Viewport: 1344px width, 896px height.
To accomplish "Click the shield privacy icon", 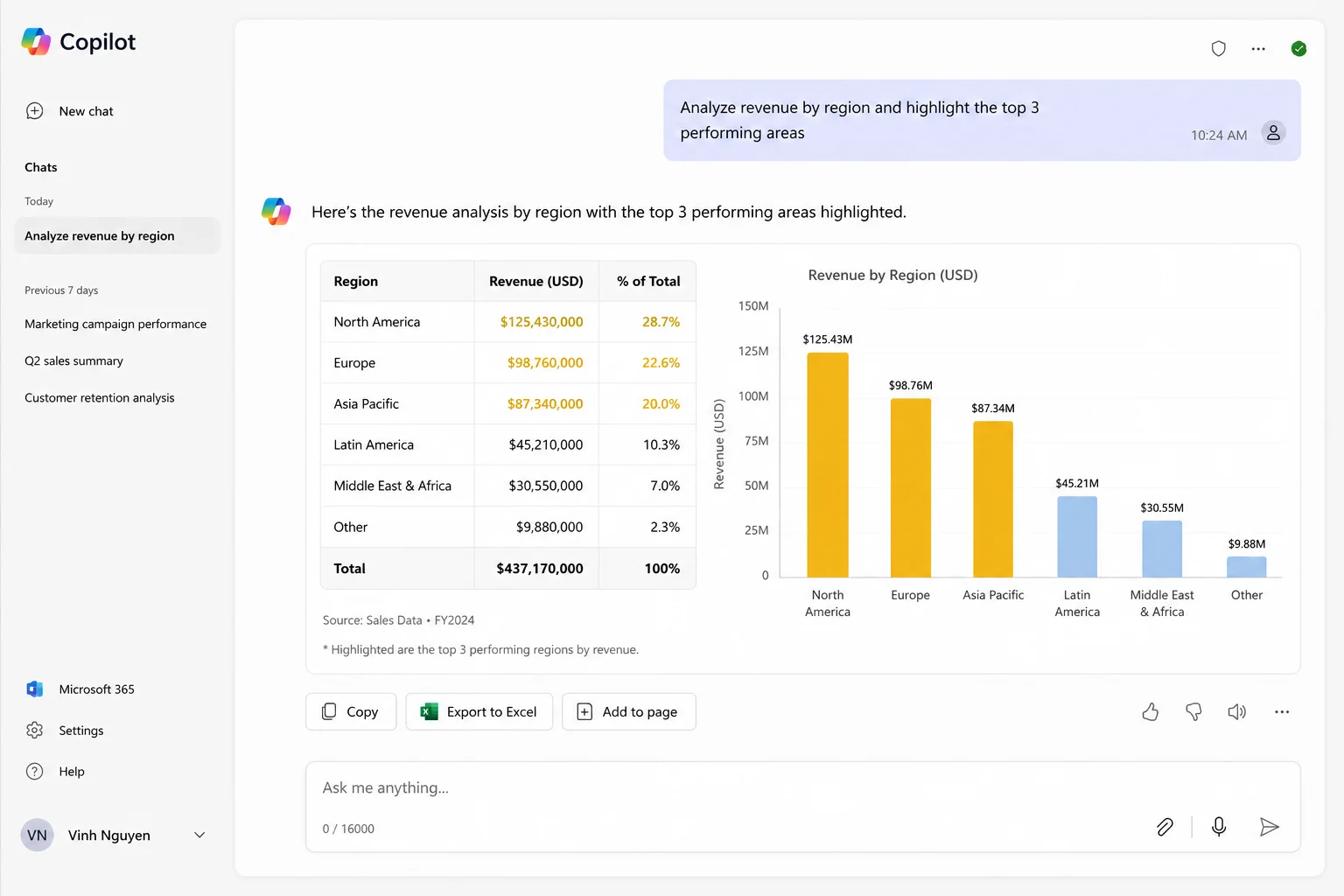I will coord(1218,49).
